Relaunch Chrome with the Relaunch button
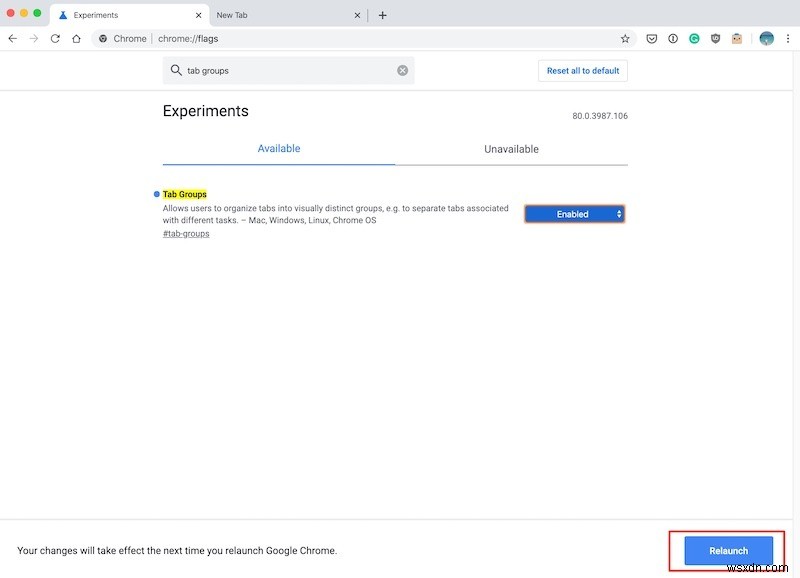Image resolution: width=800 pixels, height=578 pixels. [728, 550]
